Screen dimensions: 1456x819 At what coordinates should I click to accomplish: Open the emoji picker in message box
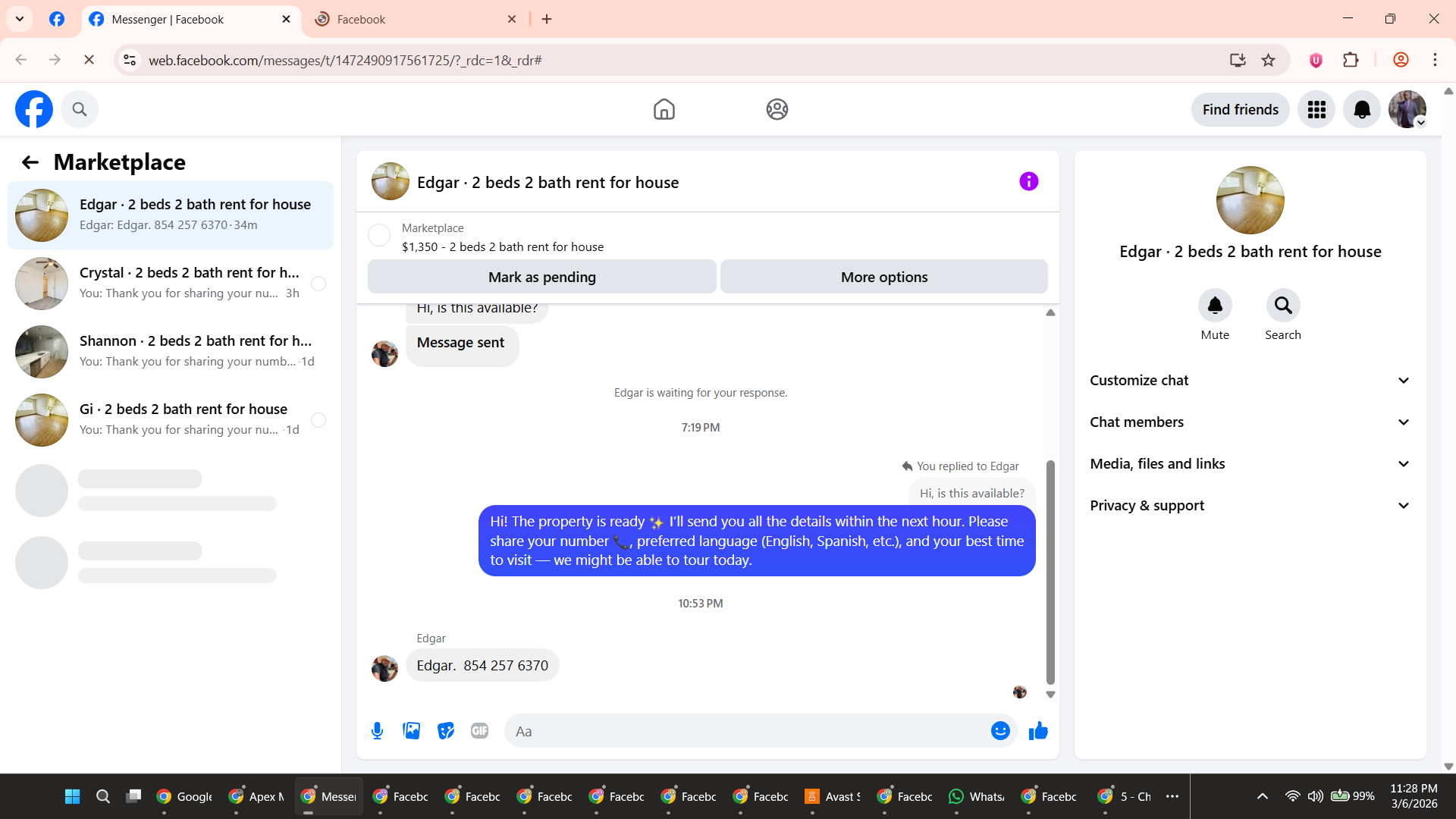tap(1000, 731)
